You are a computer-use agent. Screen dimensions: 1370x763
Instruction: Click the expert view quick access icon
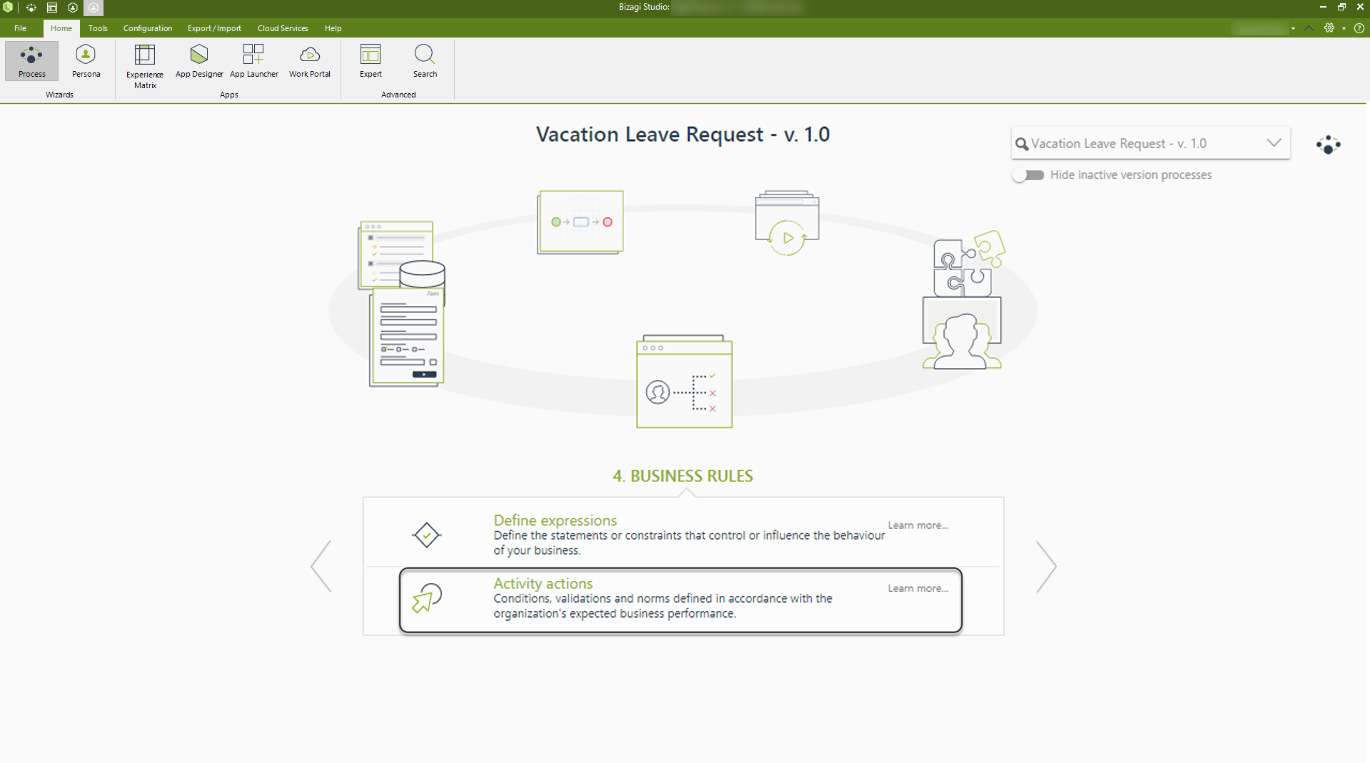click(x=52, y=7)
